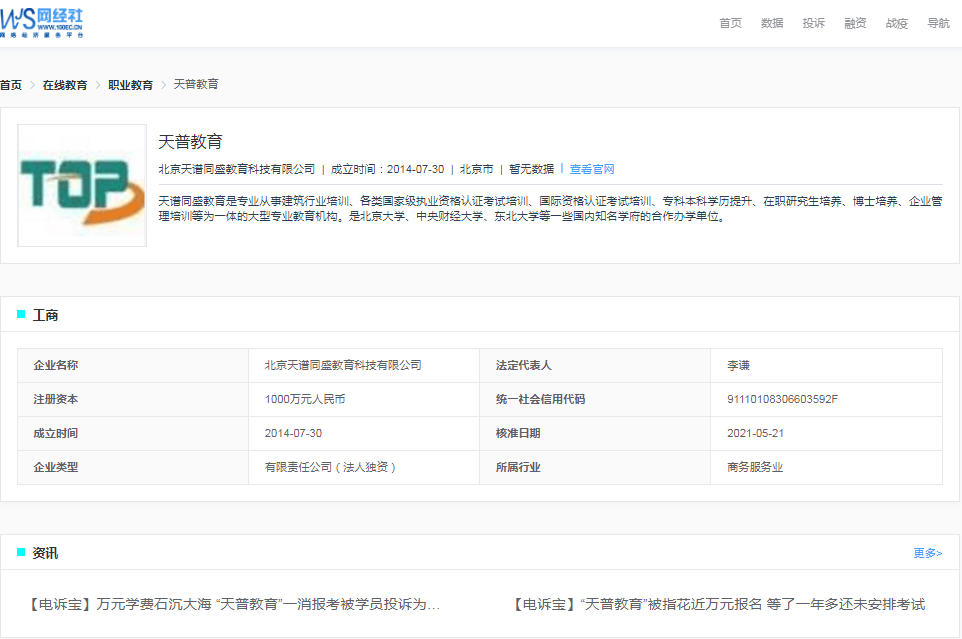Click the 天普教育 company title
Image resolution: width=962 pixels, height=639 pixels.
190,142
